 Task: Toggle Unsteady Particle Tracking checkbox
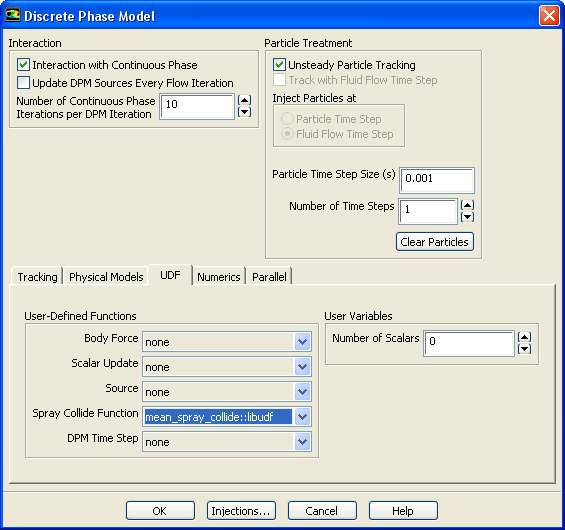(x=279, y=65)
